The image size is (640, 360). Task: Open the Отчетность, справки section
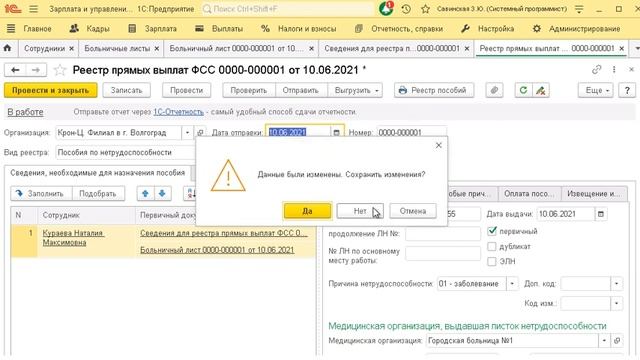(398, 29)
